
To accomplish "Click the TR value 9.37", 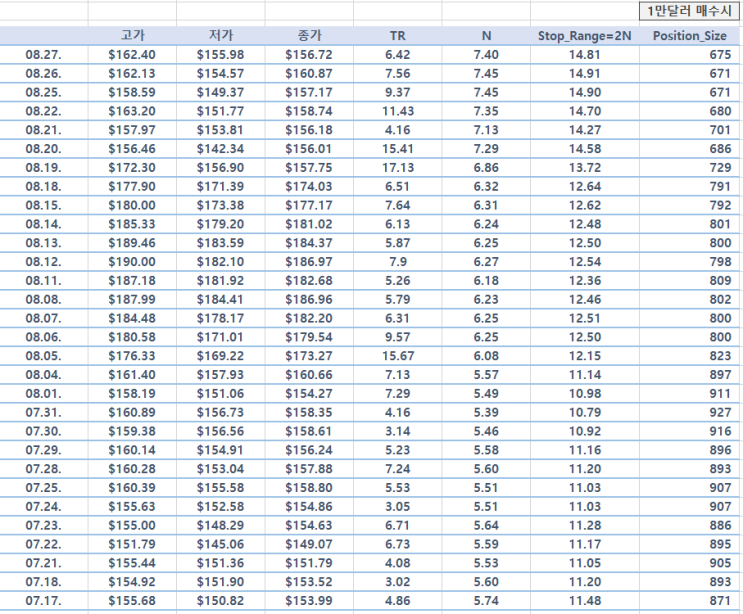I will [x=398, y=92].
